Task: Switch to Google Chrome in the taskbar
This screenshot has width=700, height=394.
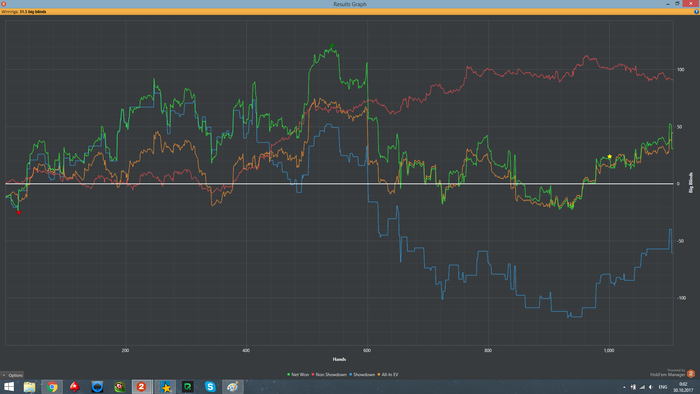Action: point(52,387)
